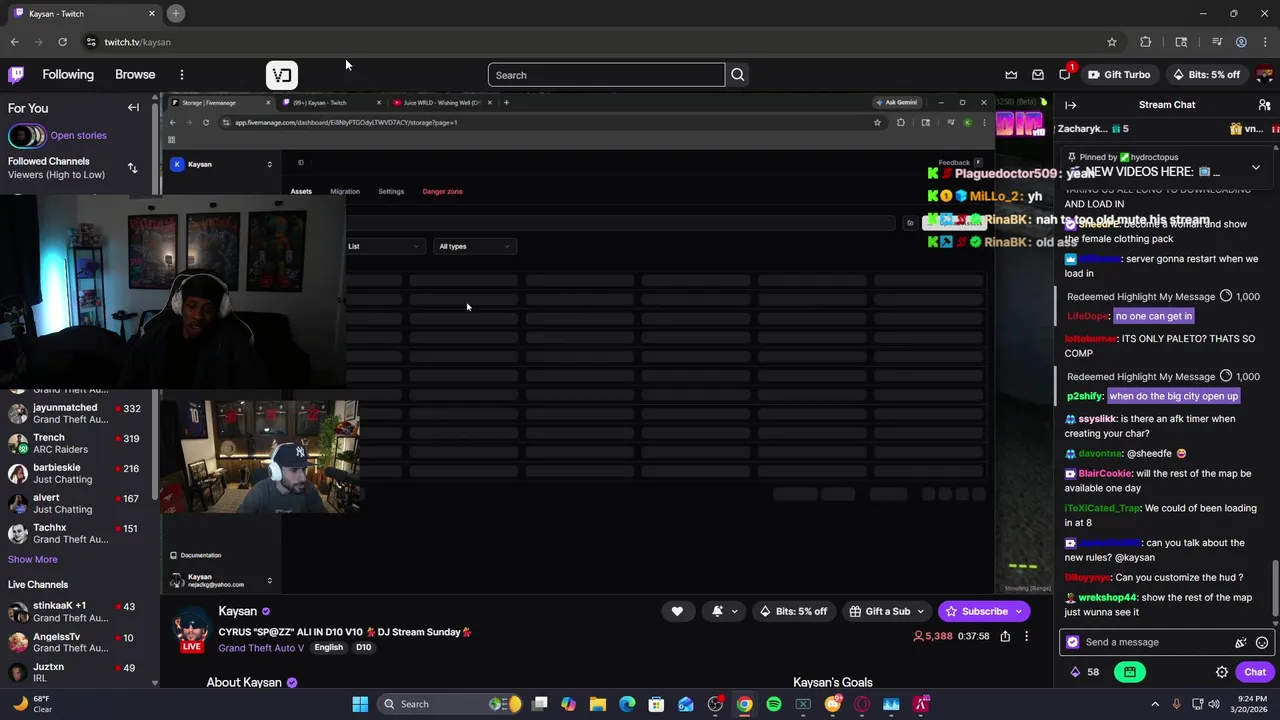Viewport: 1280px width, 720px height.
Task: Go to the Following tab
Action: pos(68,75)
